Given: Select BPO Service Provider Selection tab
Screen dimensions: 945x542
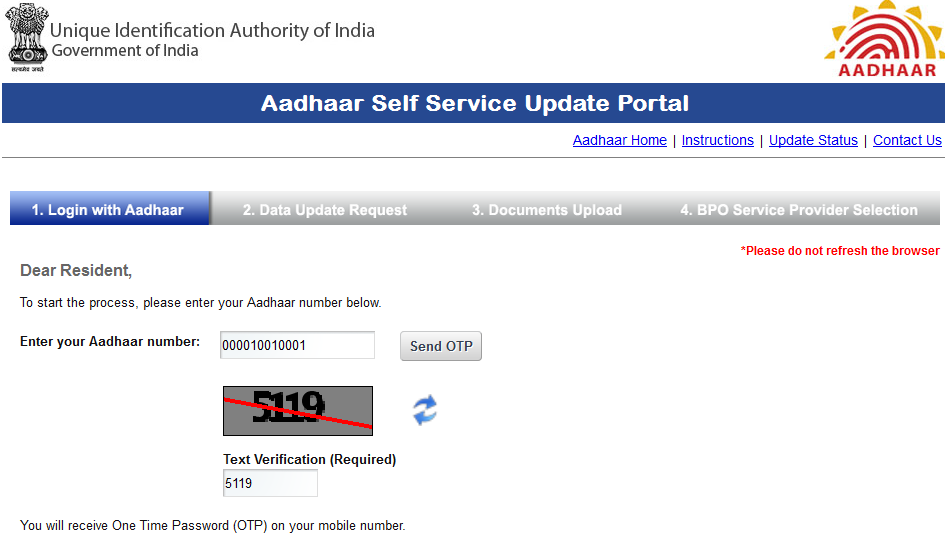Looking at the screenshot, I should [799, 210].
